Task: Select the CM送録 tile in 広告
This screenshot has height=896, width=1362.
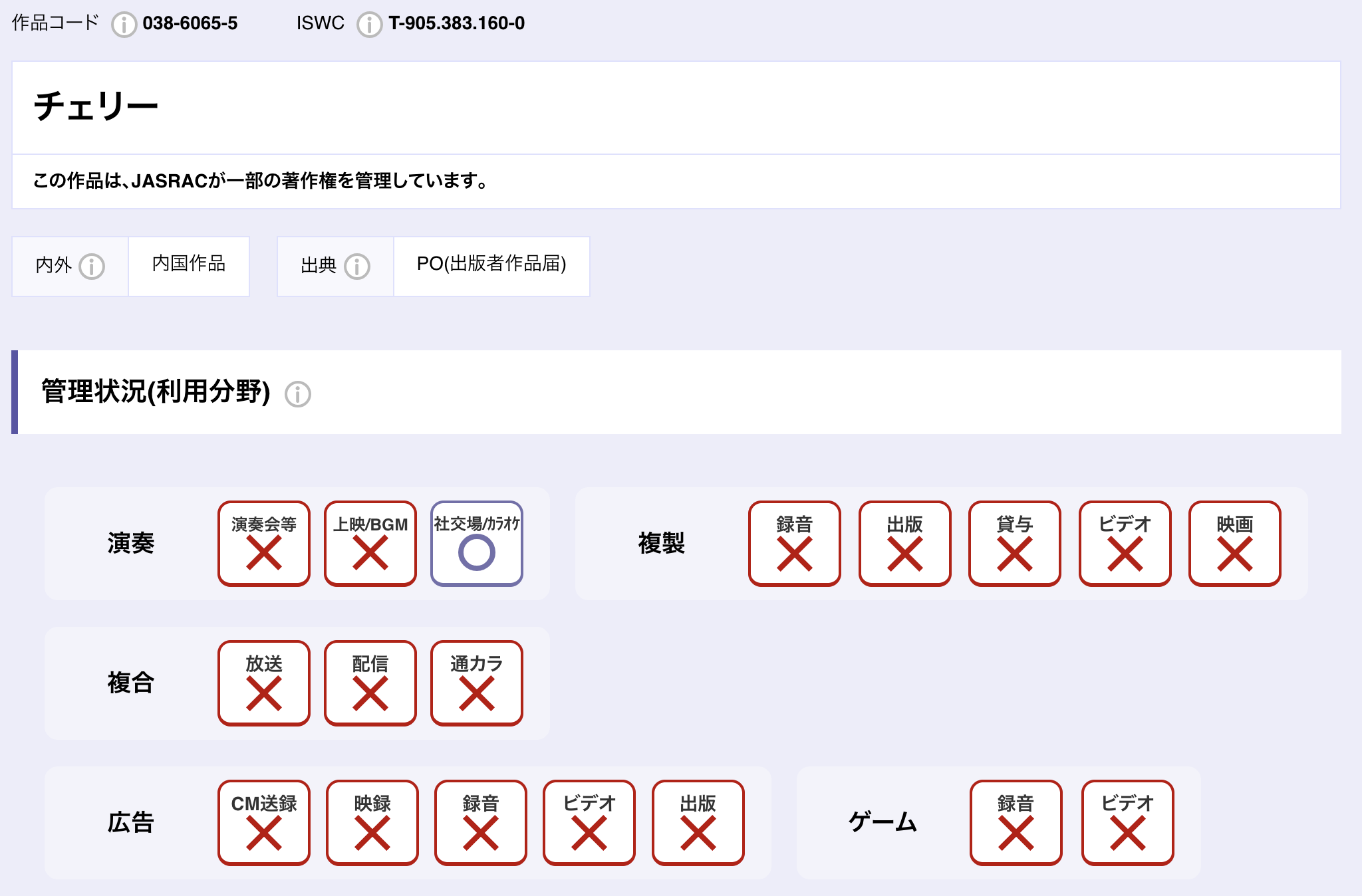Action: point(264,823)
